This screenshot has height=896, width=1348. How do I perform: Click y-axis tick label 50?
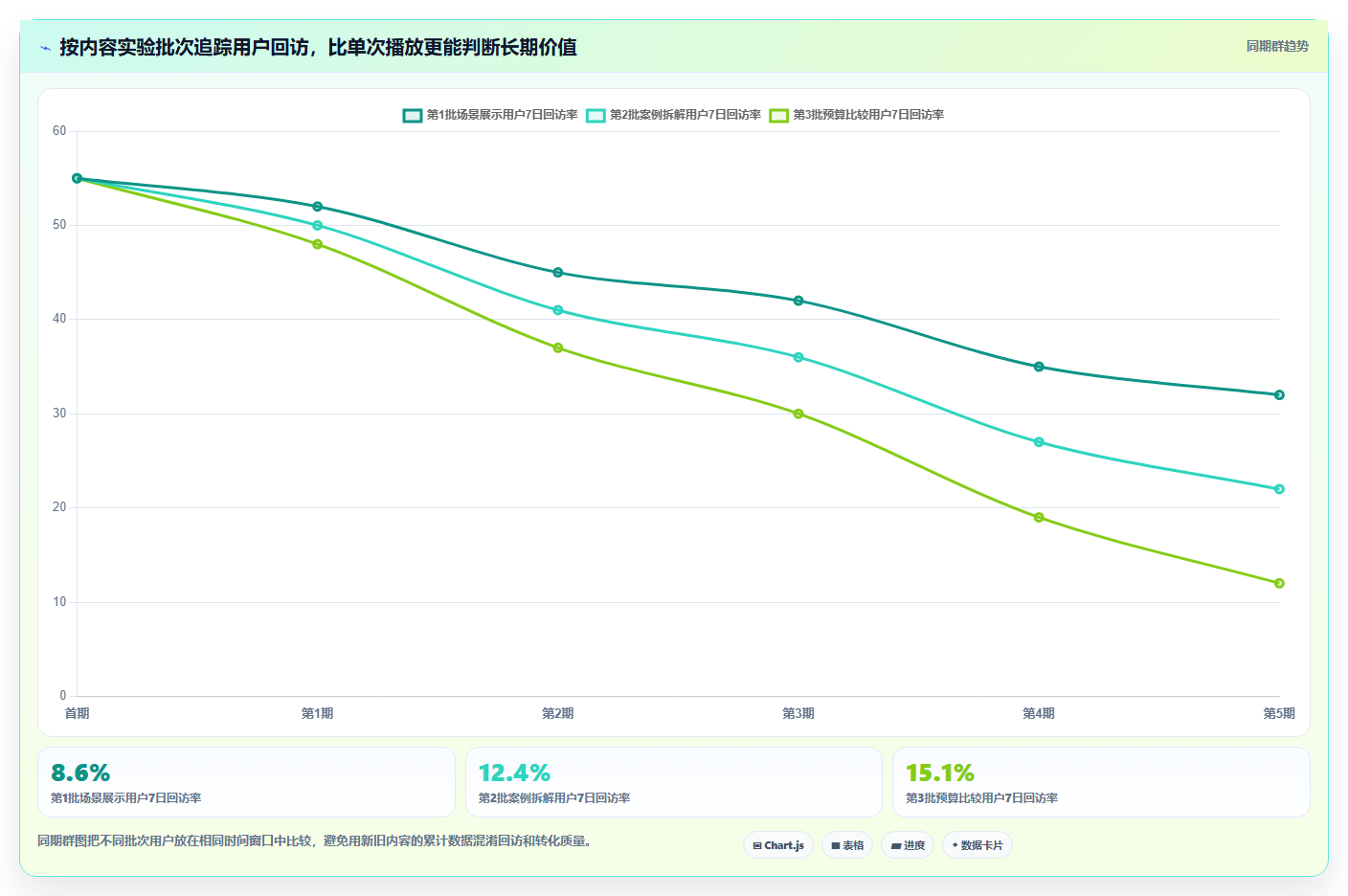pyautogui.click(x=59, y=225)
